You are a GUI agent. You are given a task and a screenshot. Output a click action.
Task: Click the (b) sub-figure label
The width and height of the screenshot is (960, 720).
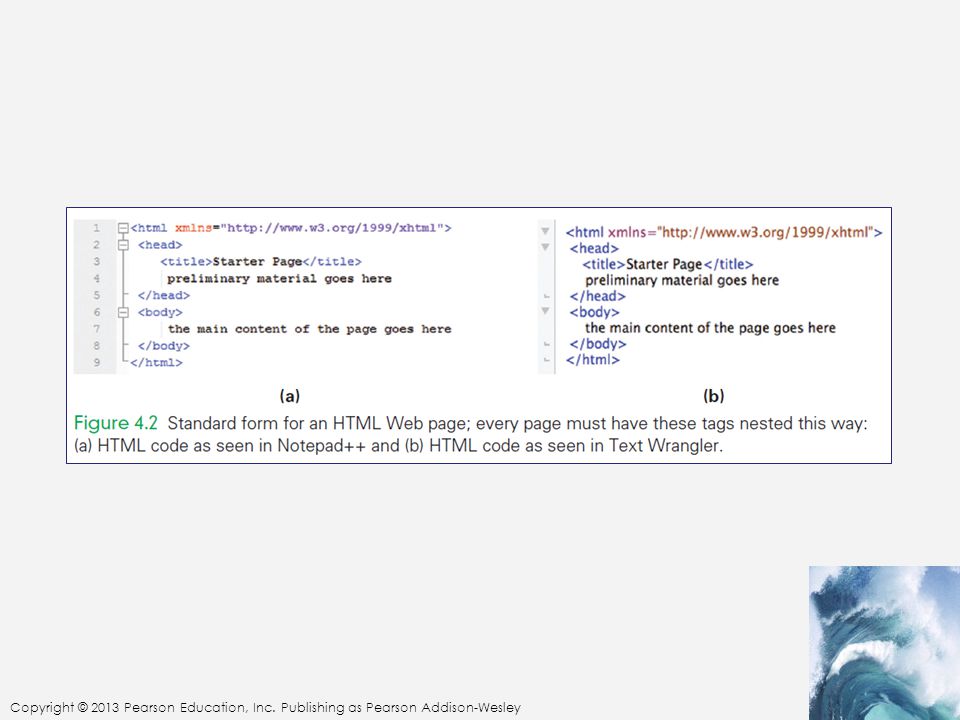[714, 396]
